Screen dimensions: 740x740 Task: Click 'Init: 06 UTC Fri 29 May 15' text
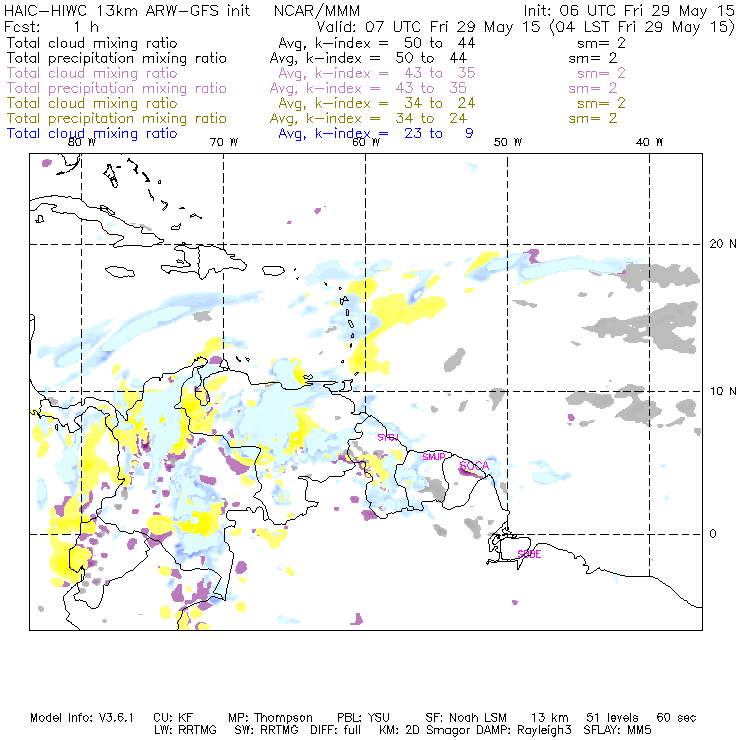[x=629, y=11]
